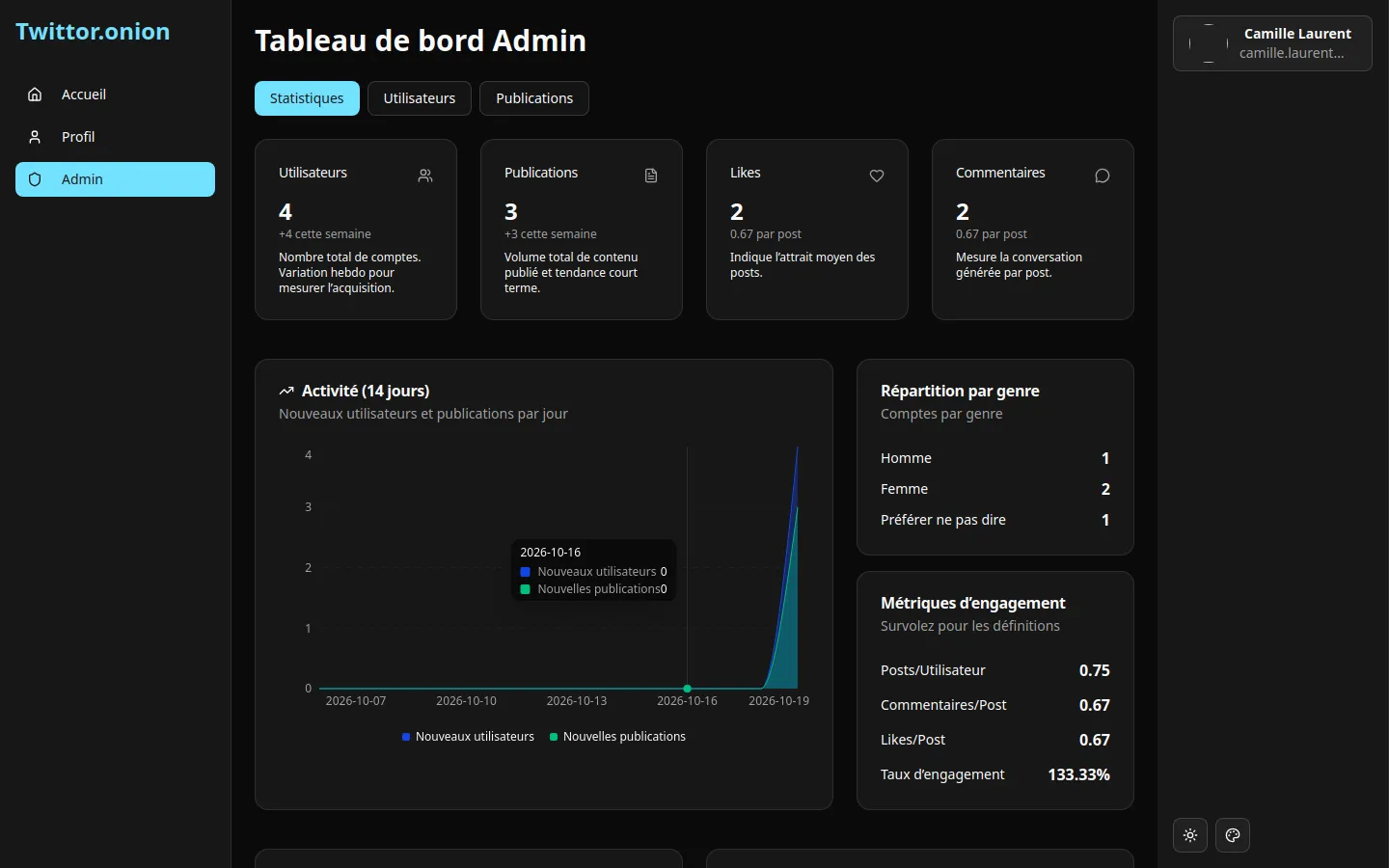
Task: Toggle Nouveaux utilisateurs legend entry
Action: click(468, 737)
